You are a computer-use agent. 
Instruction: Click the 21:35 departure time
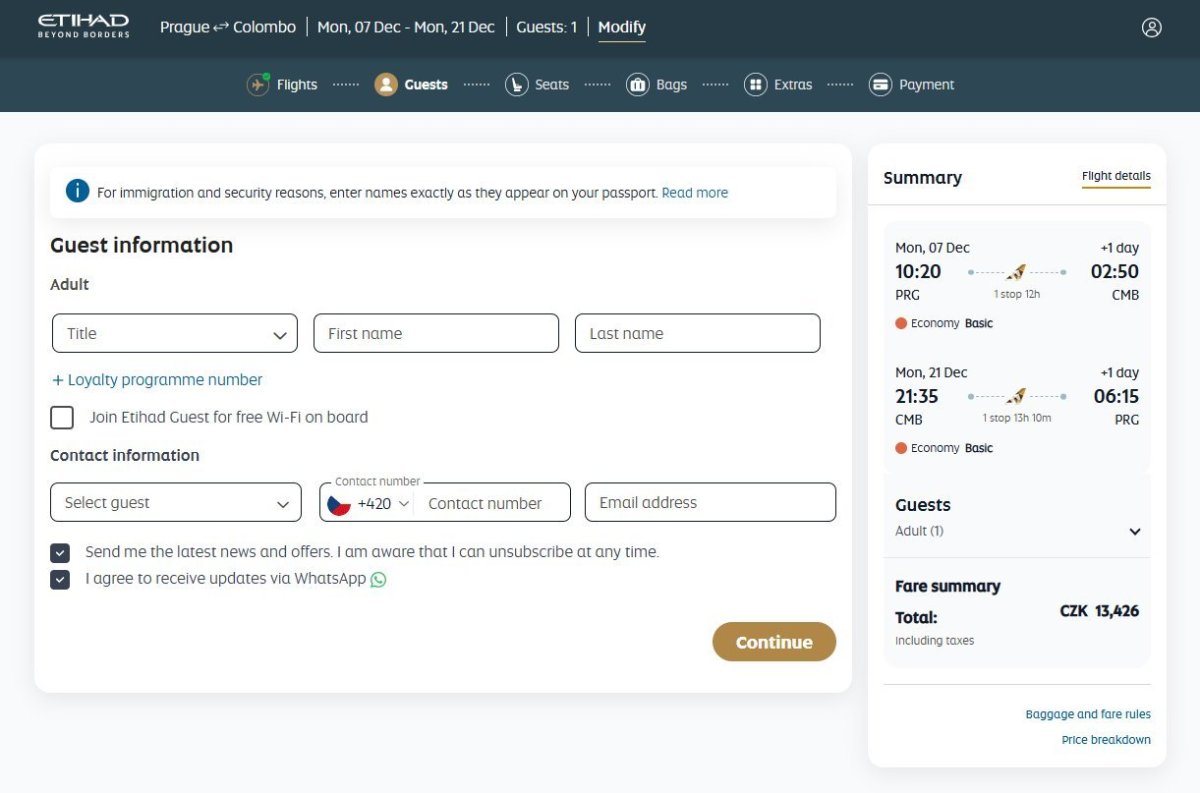[917, 396]
